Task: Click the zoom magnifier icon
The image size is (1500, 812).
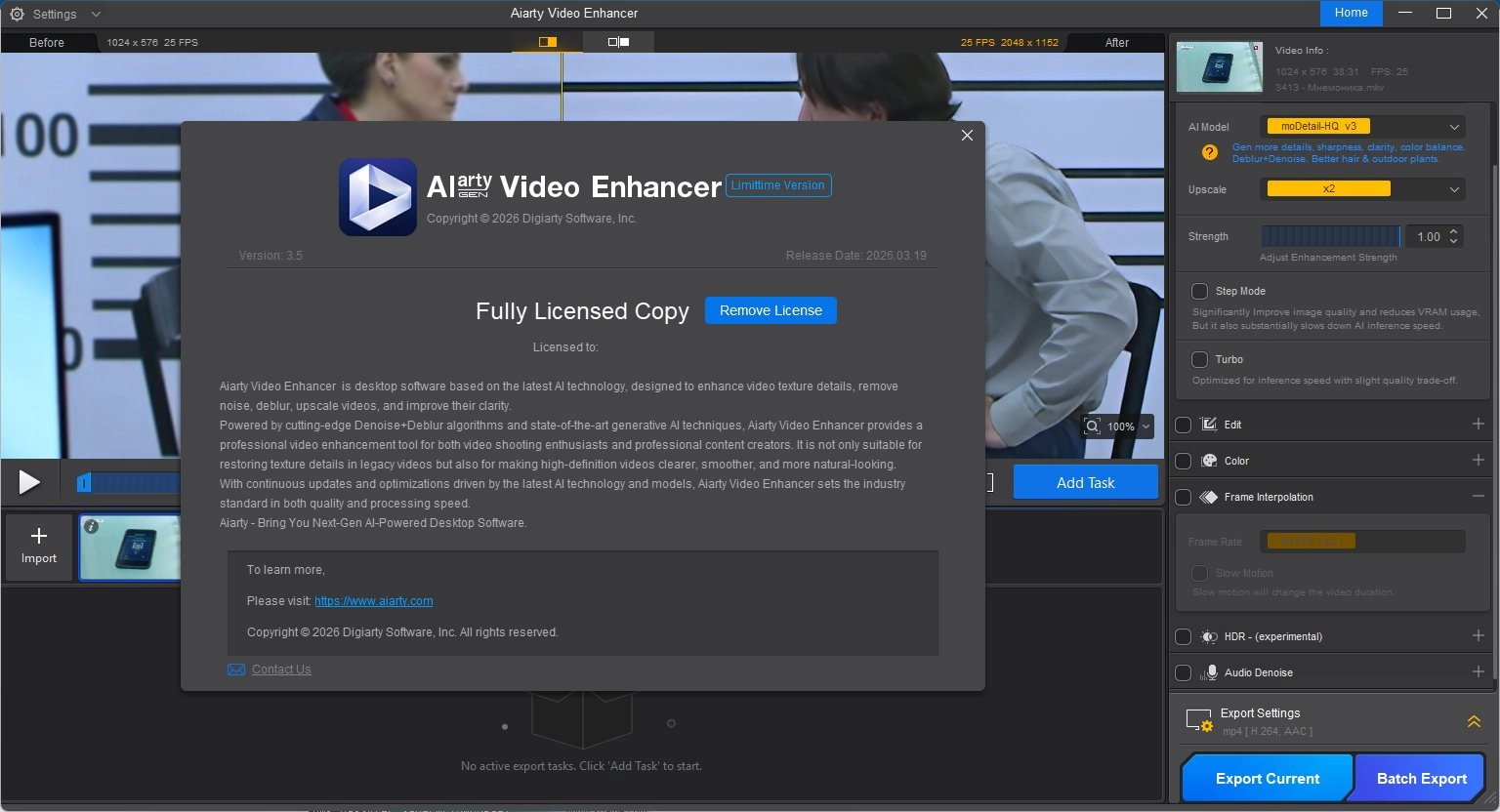Action: click(1093, 426)
